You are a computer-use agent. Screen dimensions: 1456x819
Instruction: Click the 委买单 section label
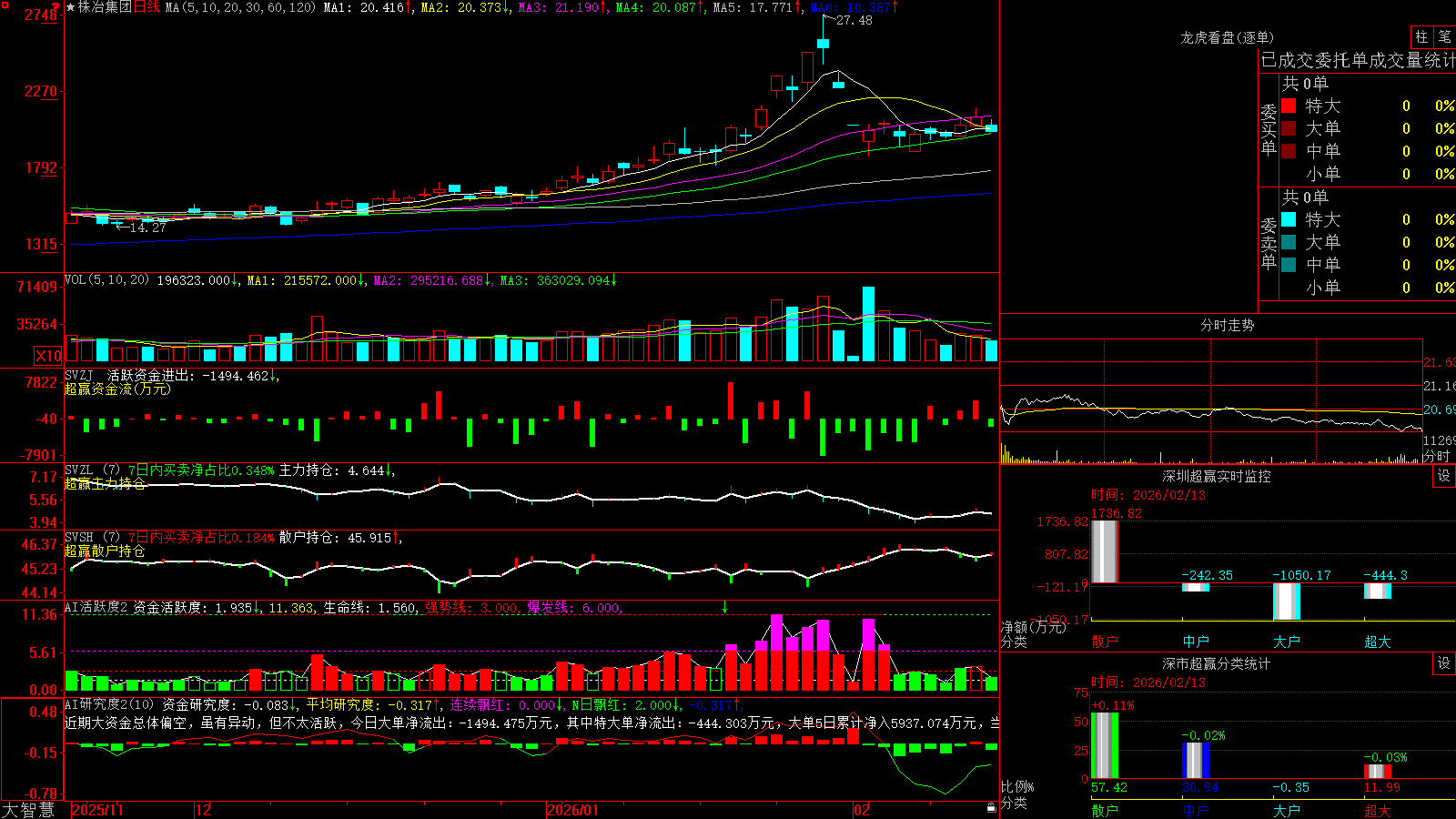pyautogui.click(x=1269, y=130)
